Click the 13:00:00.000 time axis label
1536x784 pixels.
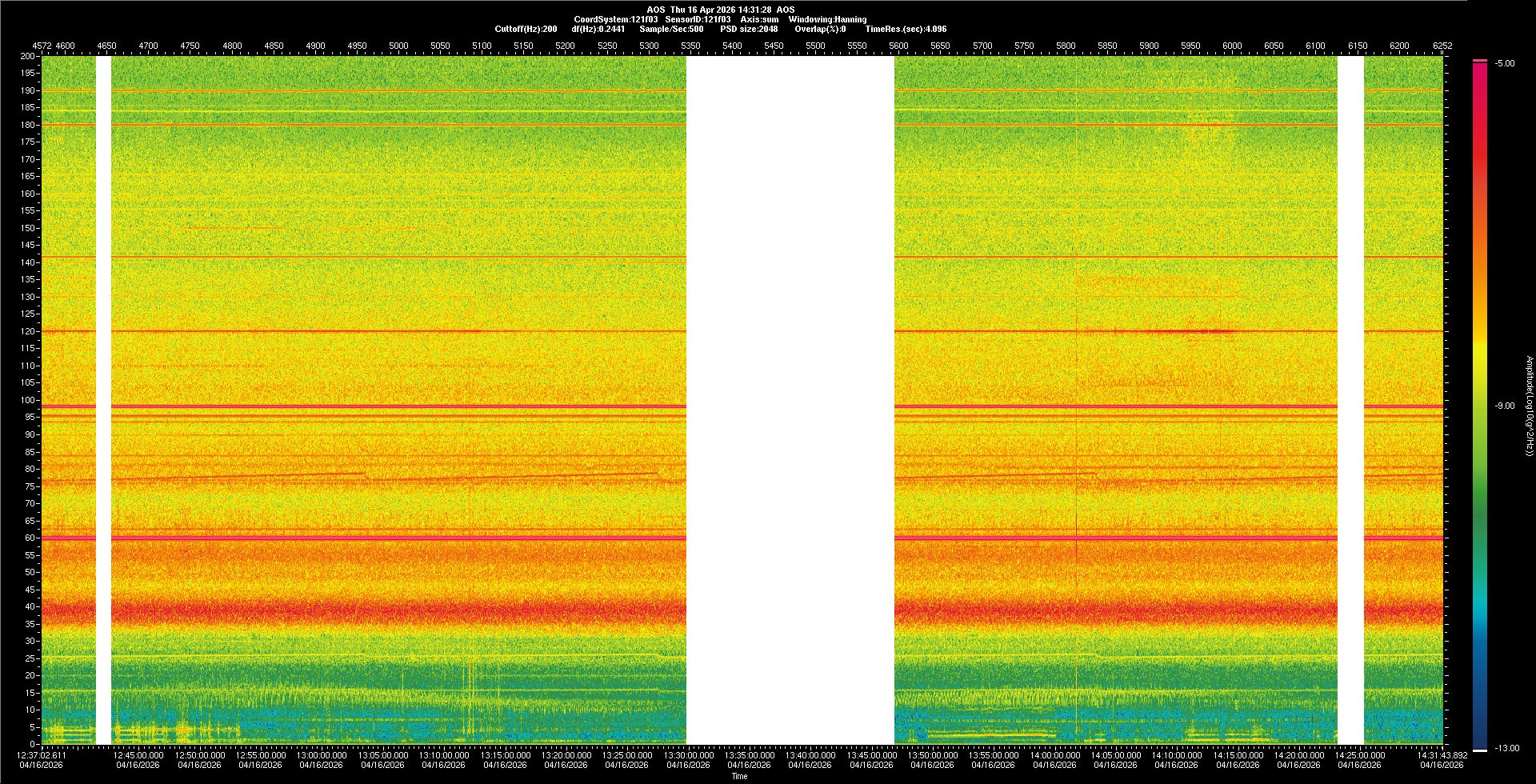(322, 755)
